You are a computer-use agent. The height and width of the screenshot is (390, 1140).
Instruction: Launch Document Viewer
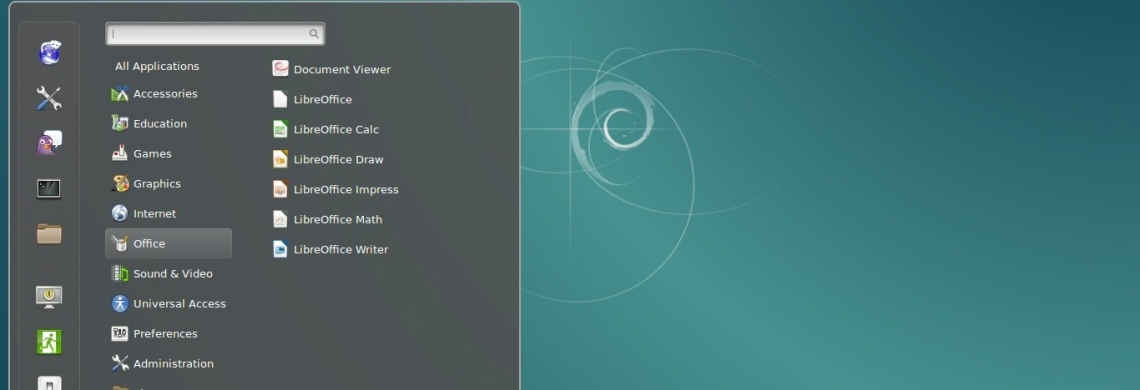tap(332, 69)
